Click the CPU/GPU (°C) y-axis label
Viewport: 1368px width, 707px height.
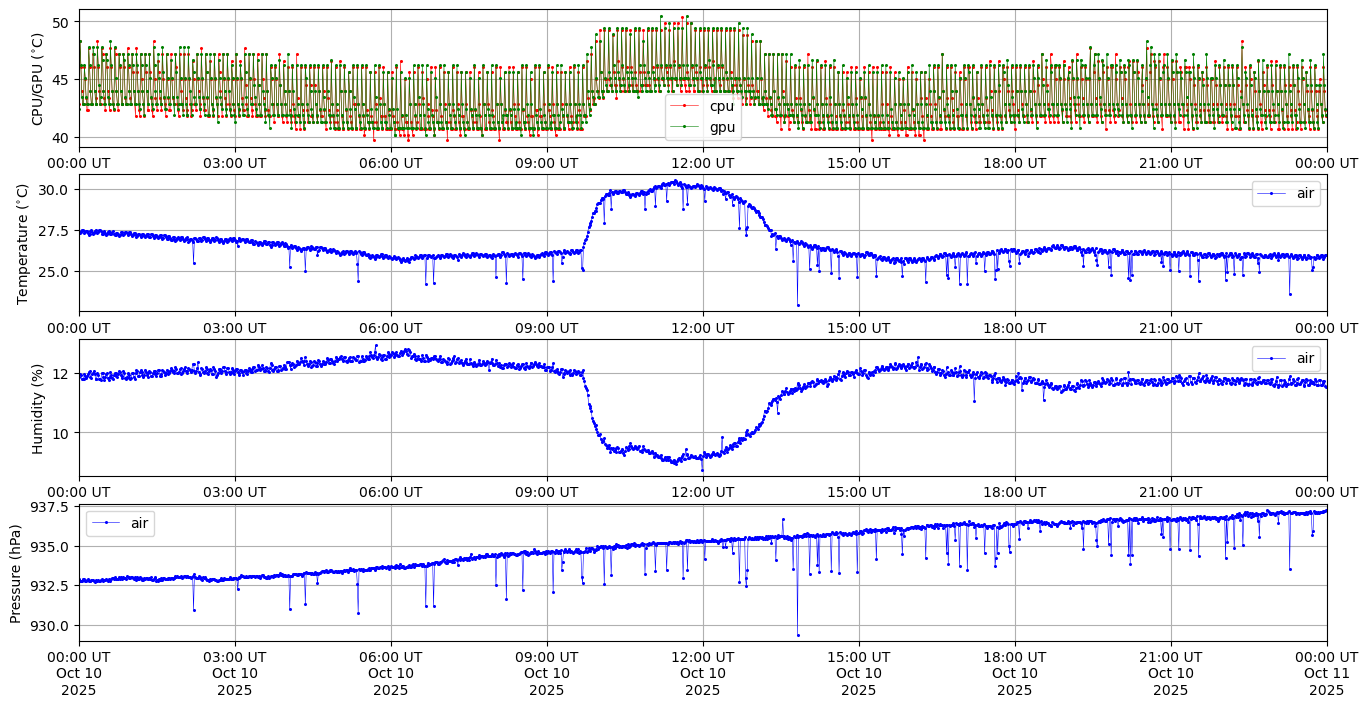pyautogui.click(x=38, y=79)
